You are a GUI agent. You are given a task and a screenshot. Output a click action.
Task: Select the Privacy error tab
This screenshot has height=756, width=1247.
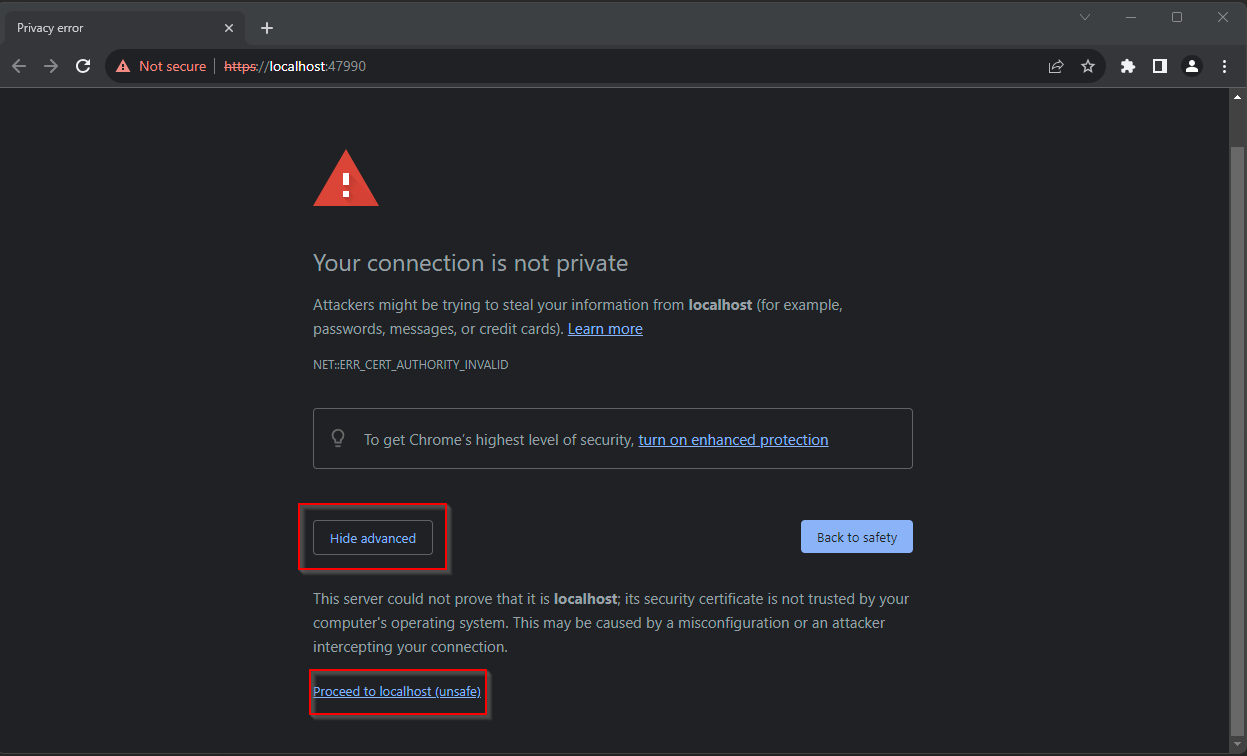(110, 28)
